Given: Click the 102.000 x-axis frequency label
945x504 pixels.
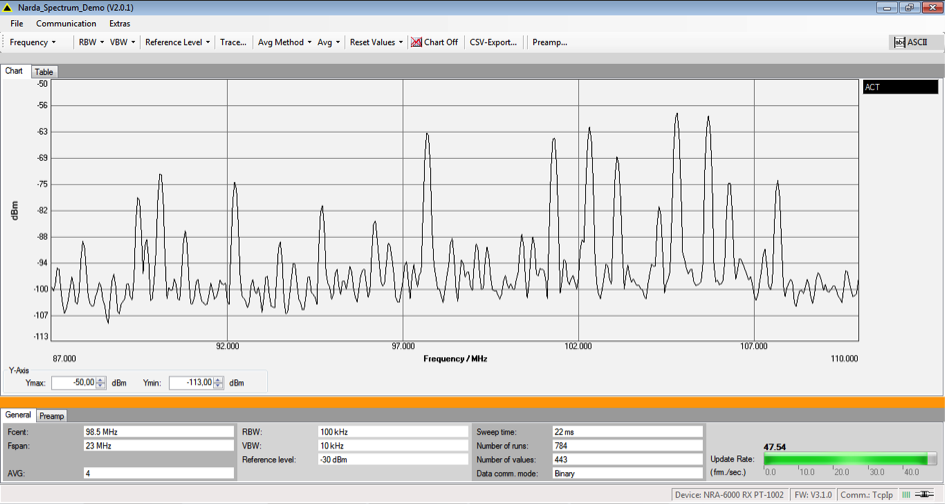Looking at the screenshot, I should click(x=578, y=346).
